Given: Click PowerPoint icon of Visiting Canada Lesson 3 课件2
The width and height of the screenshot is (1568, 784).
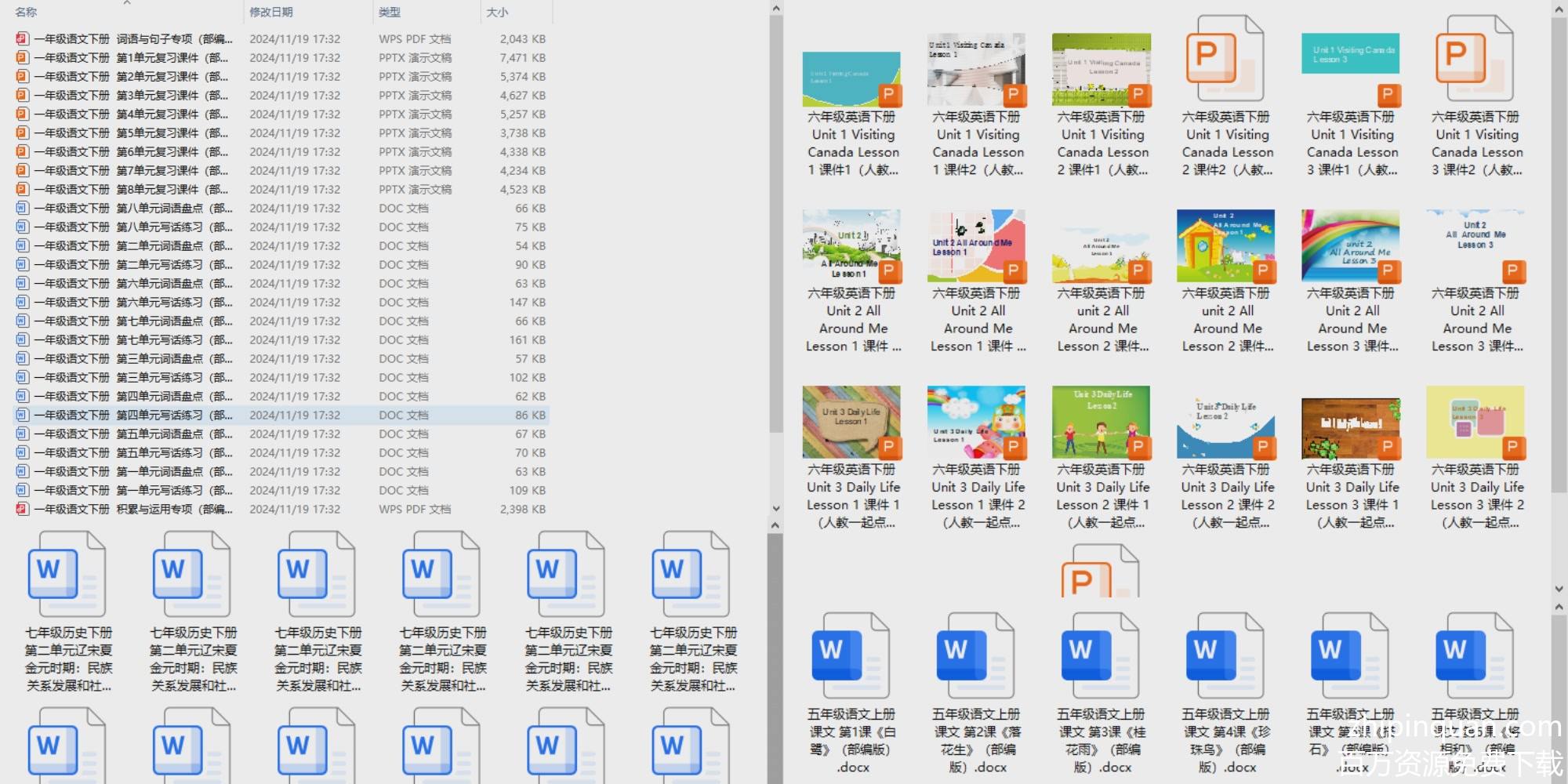Looking at the screenshot, I should click(1475, 60).
